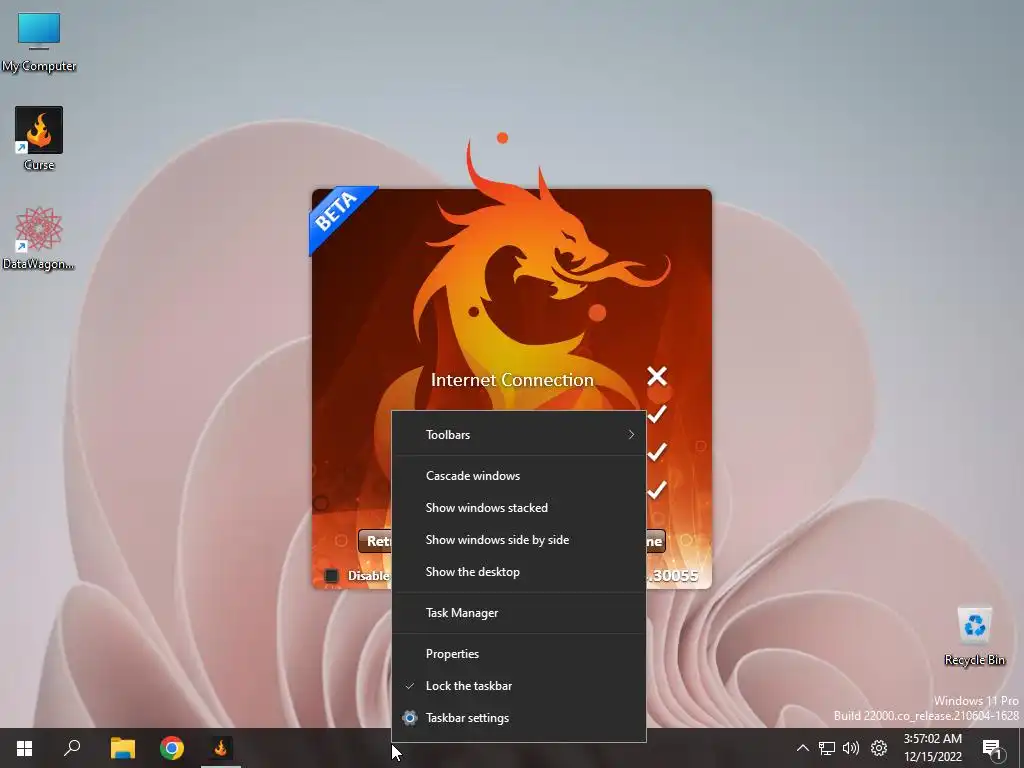Viewport: 1024px width, 768px height.
Task: Open Task Manager from context menu
Action: pyautogui.click(x=519, y=613)
